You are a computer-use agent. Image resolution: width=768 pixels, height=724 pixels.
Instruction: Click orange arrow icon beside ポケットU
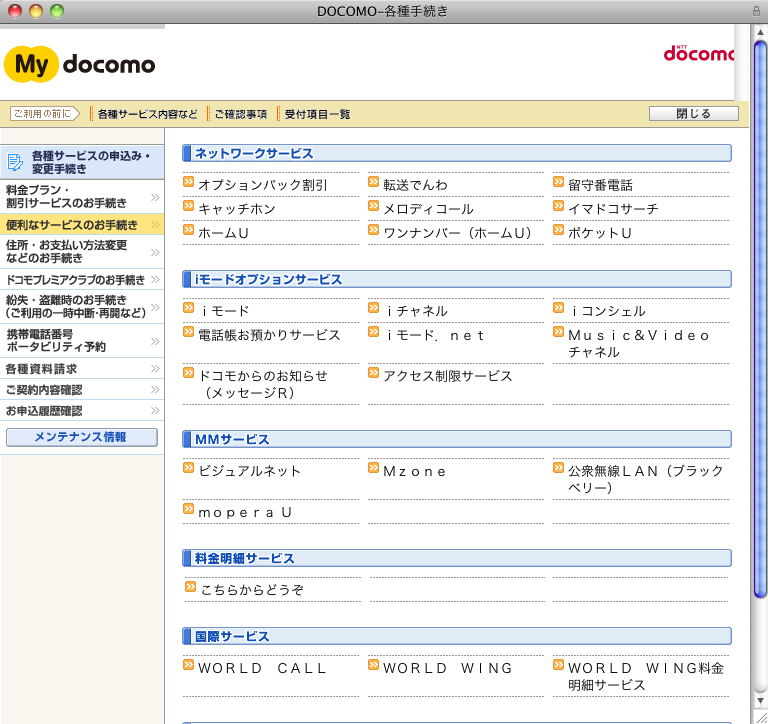(559, 230)
